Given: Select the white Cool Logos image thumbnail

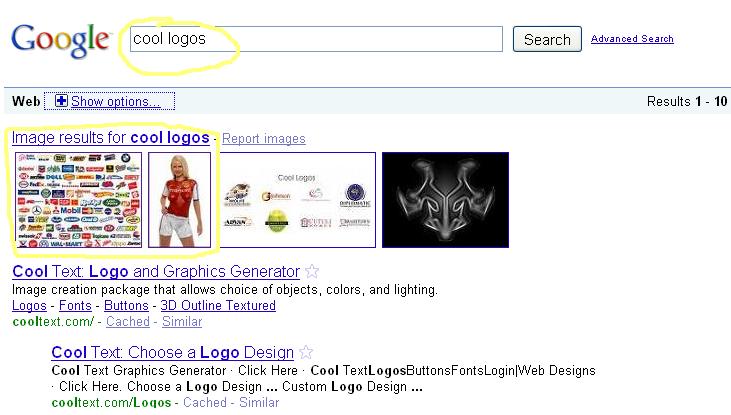Looking at the screenshot, I should [x=297, y=200].
